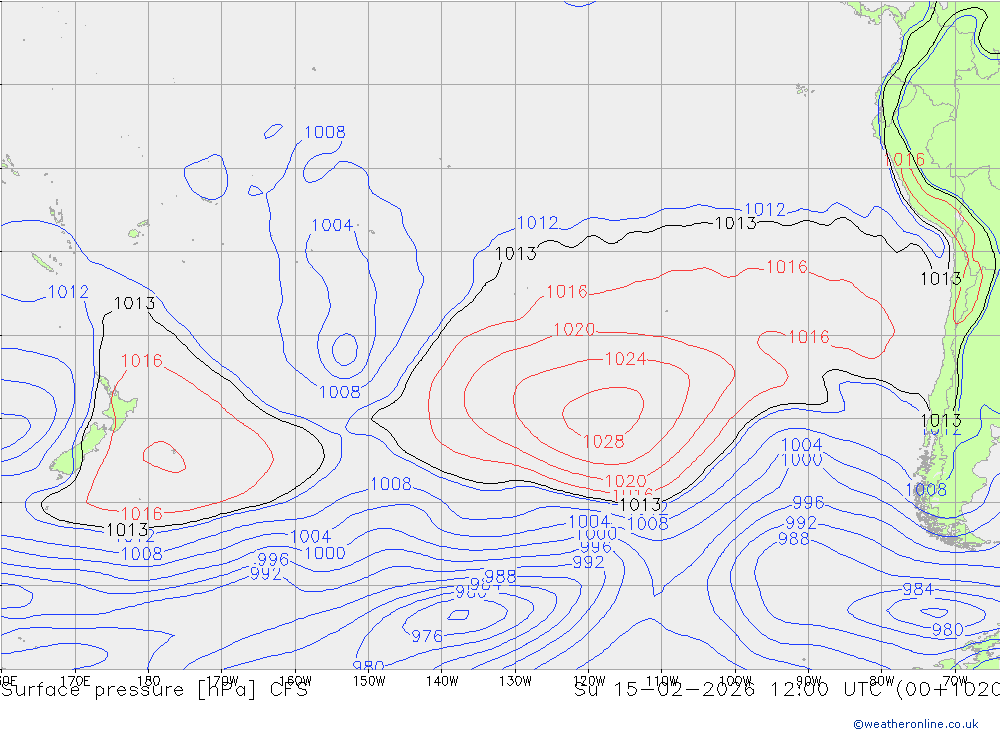The width and height of the screenshot is (1000, 733).
Task: Click the black 1013 label beside the 1008 near 110W
Action: (x=640, y=505)
